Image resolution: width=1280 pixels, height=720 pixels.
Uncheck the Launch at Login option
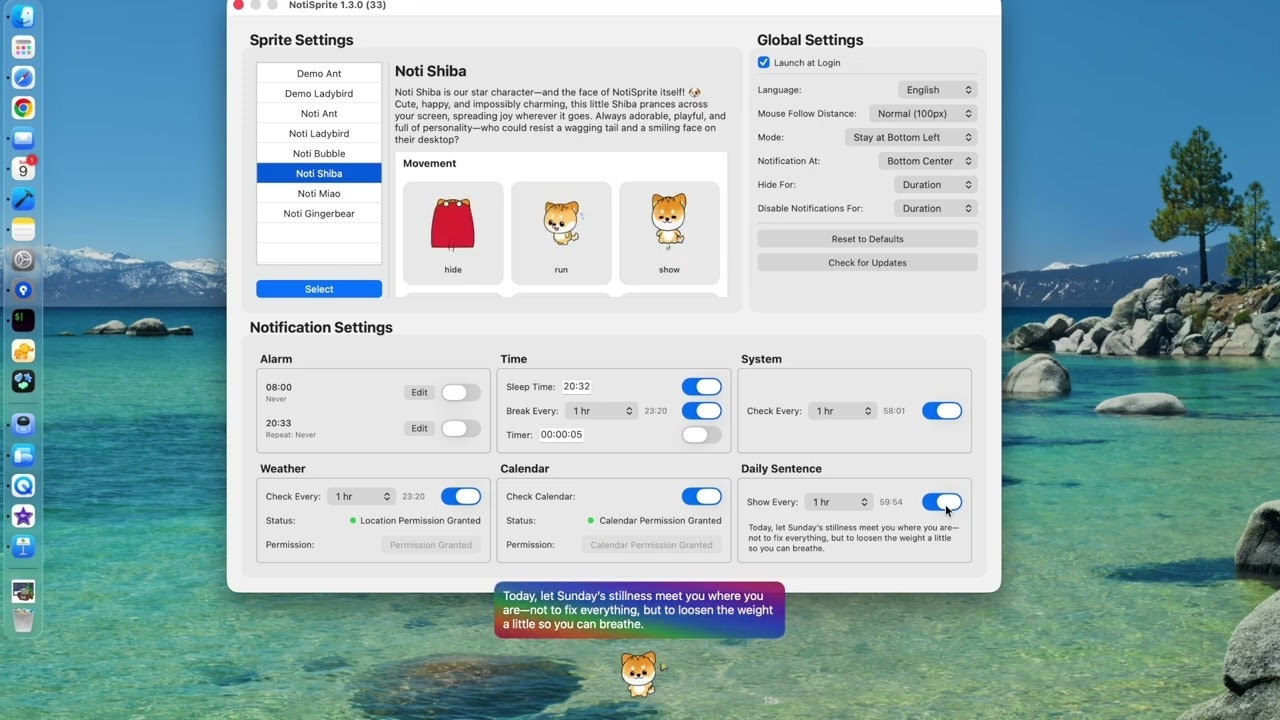763,62
